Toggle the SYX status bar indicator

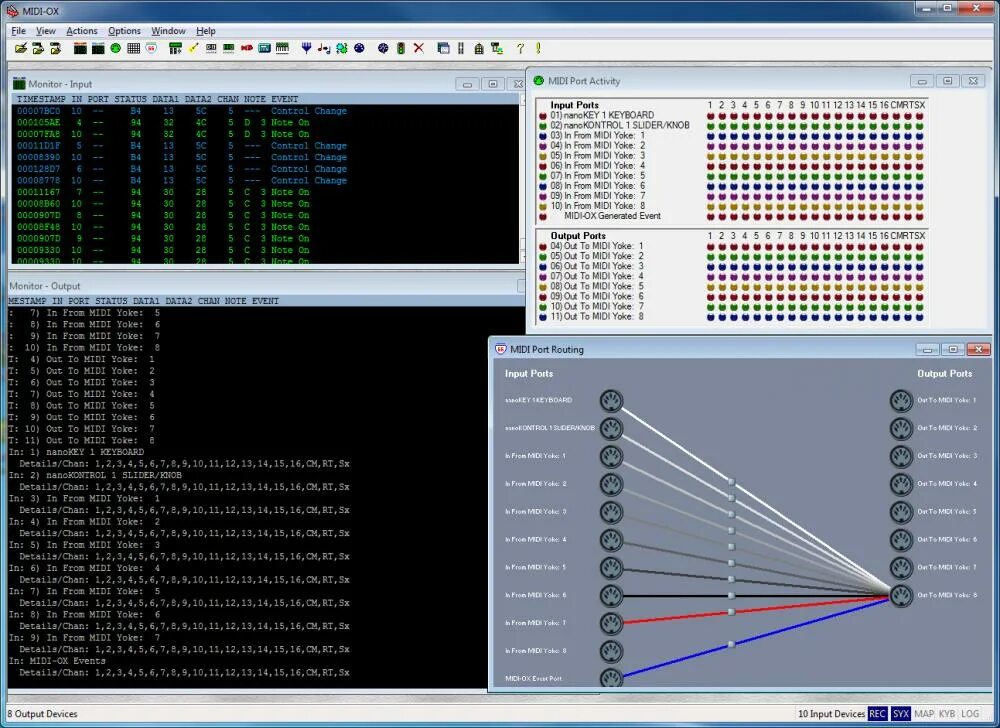(901, 714)
